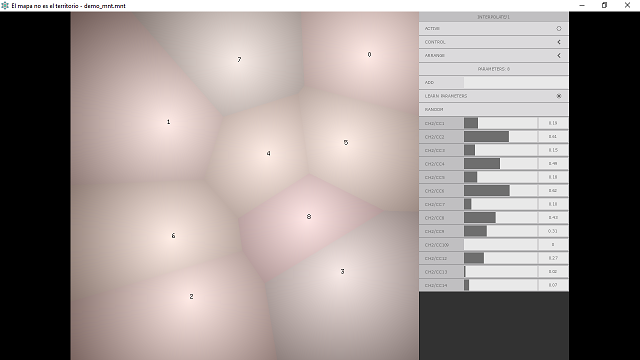
Task: Select preset point 1 on map
Action: click(169, 122)
